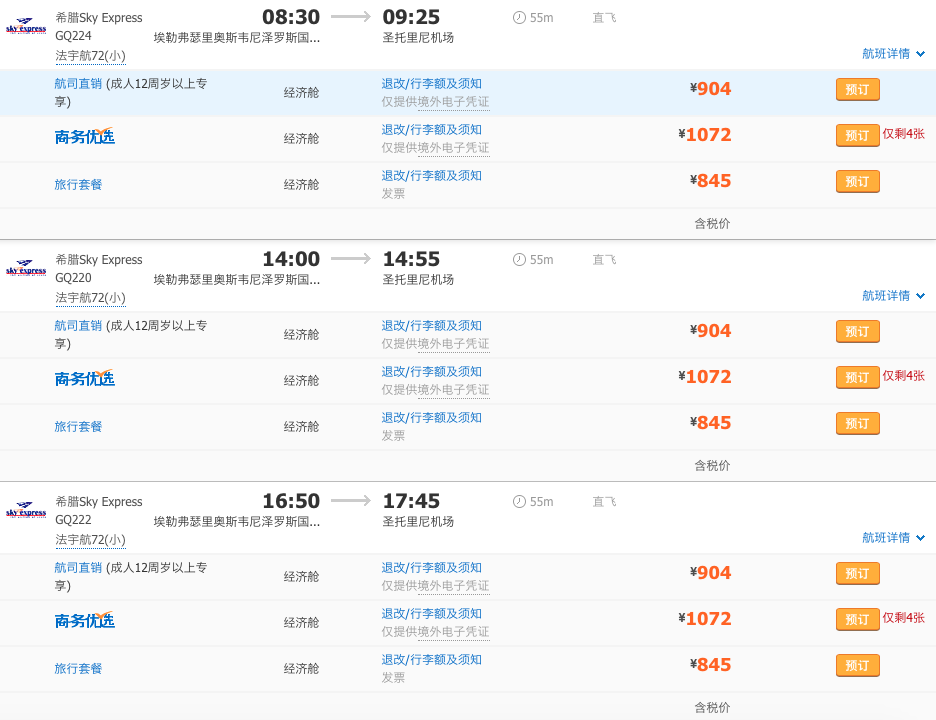Click the Sky Express logo for flight GQ224
Screen dimensions: 936x720
point(26,27)
